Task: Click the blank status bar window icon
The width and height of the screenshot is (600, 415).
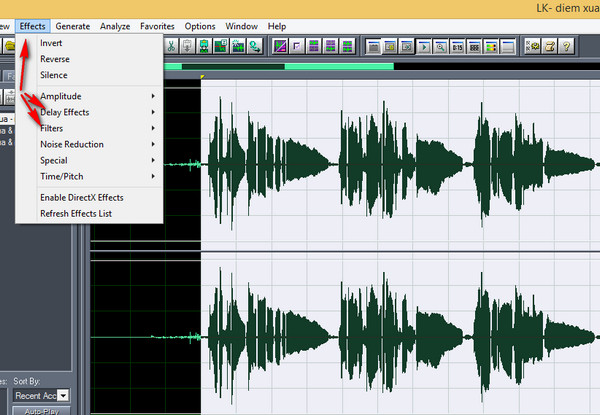Action: (x=508, y=47)
